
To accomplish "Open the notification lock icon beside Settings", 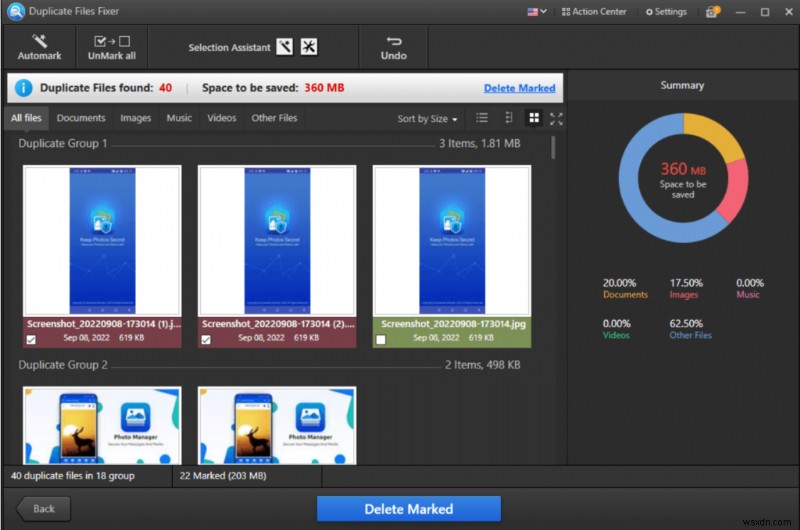I will tap(712, 12).
